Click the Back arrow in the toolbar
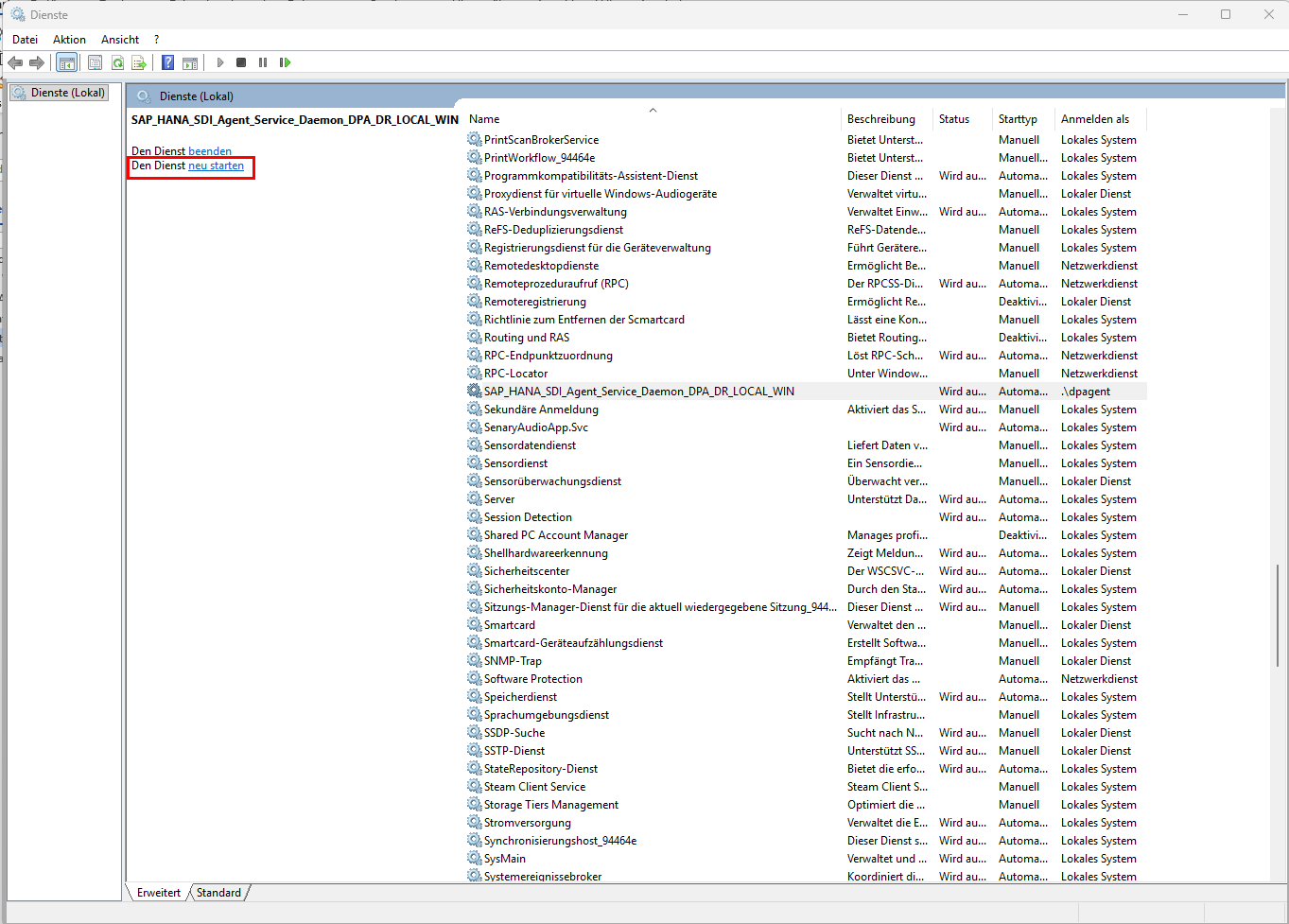 point(15,62)
